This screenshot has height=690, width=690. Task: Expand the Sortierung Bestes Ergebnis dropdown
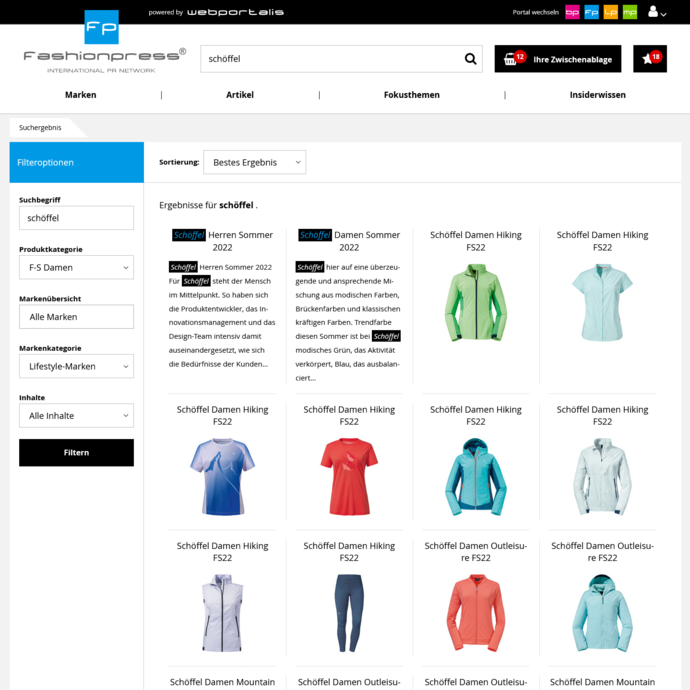[x=254, y=162]
